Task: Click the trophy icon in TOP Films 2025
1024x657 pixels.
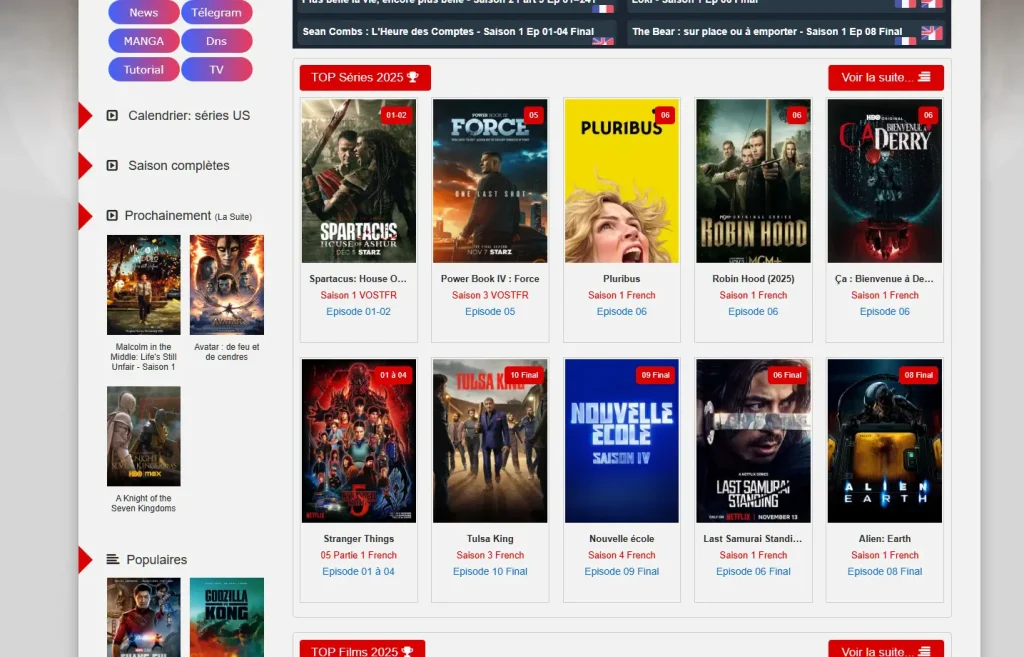Action: pyautogui.click(x=408, y=651)
